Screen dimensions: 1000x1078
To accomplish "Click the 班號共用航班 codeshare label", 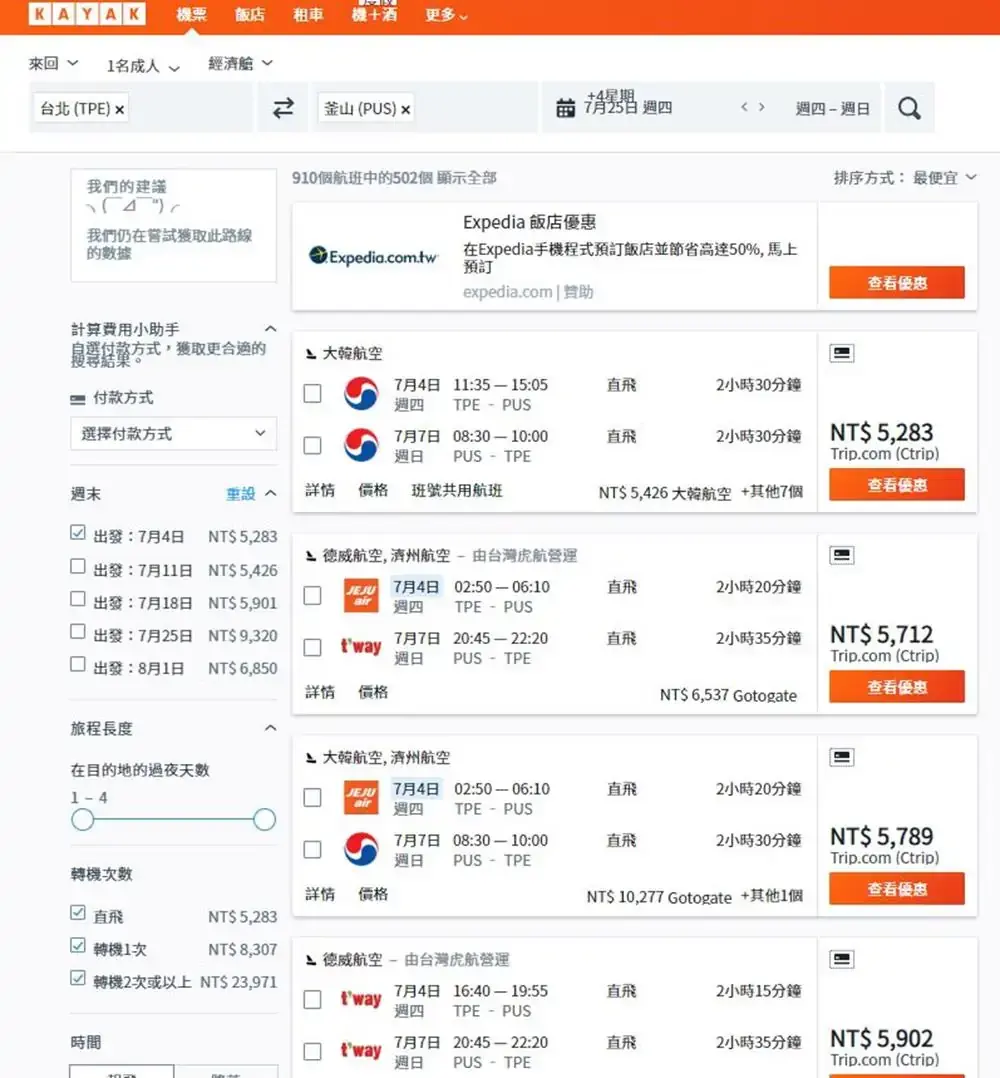I will tap(457, 490).
